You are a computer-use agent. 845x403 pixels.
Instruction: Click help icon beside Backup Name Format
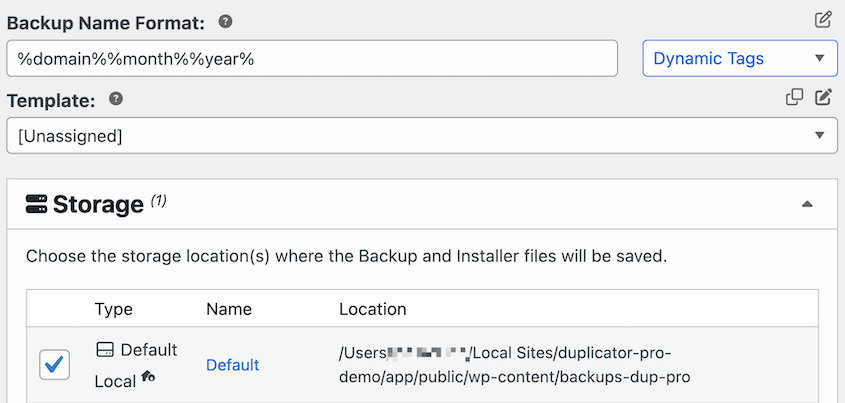click(x=225, y=22)
